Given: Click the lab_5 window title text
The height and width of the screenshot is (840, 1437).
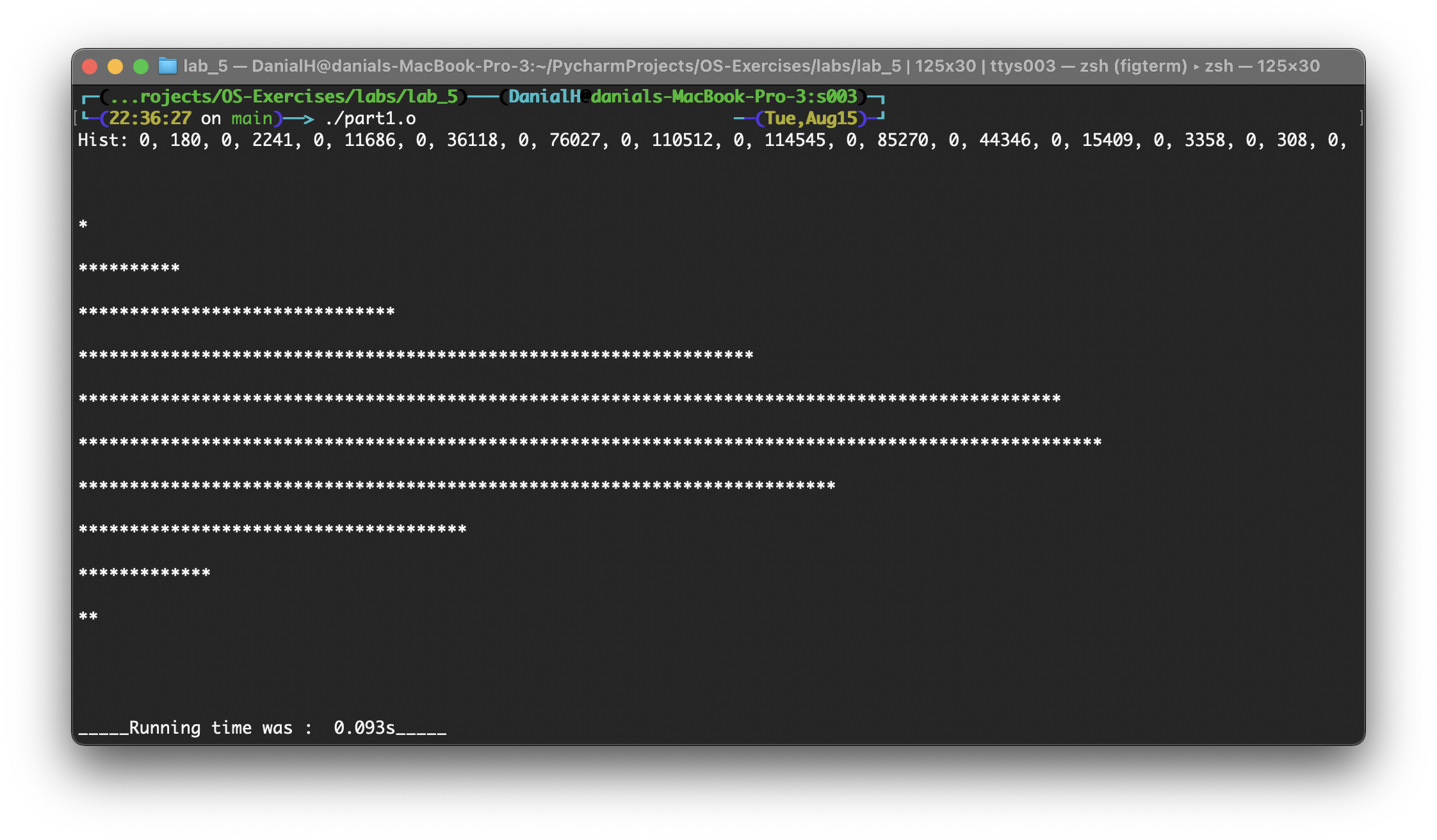Looking at the screenshot, I should 205,66.
